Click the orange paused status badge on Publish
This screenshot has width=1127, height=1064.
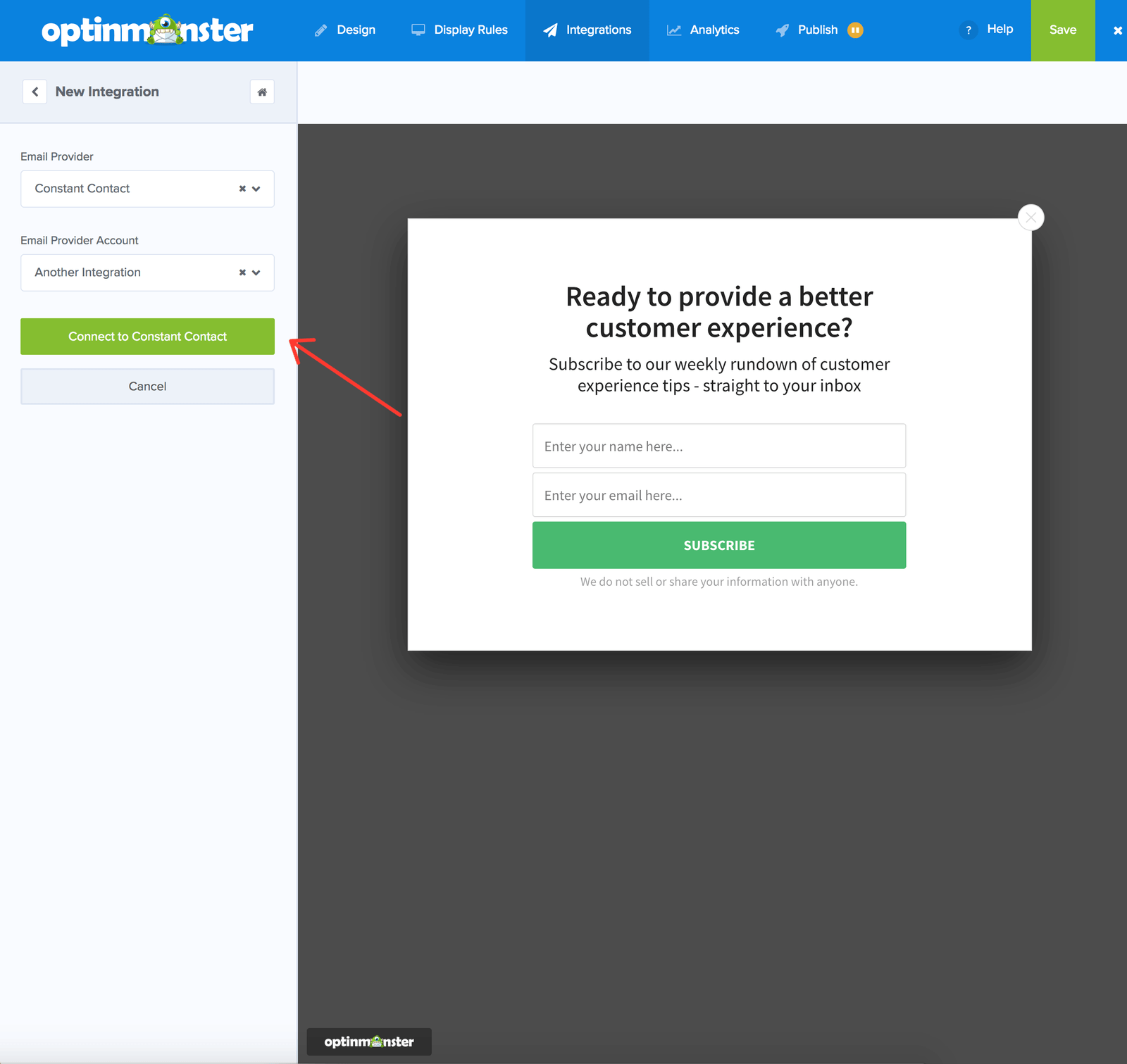pyautogui.click(x=855, y=30)
